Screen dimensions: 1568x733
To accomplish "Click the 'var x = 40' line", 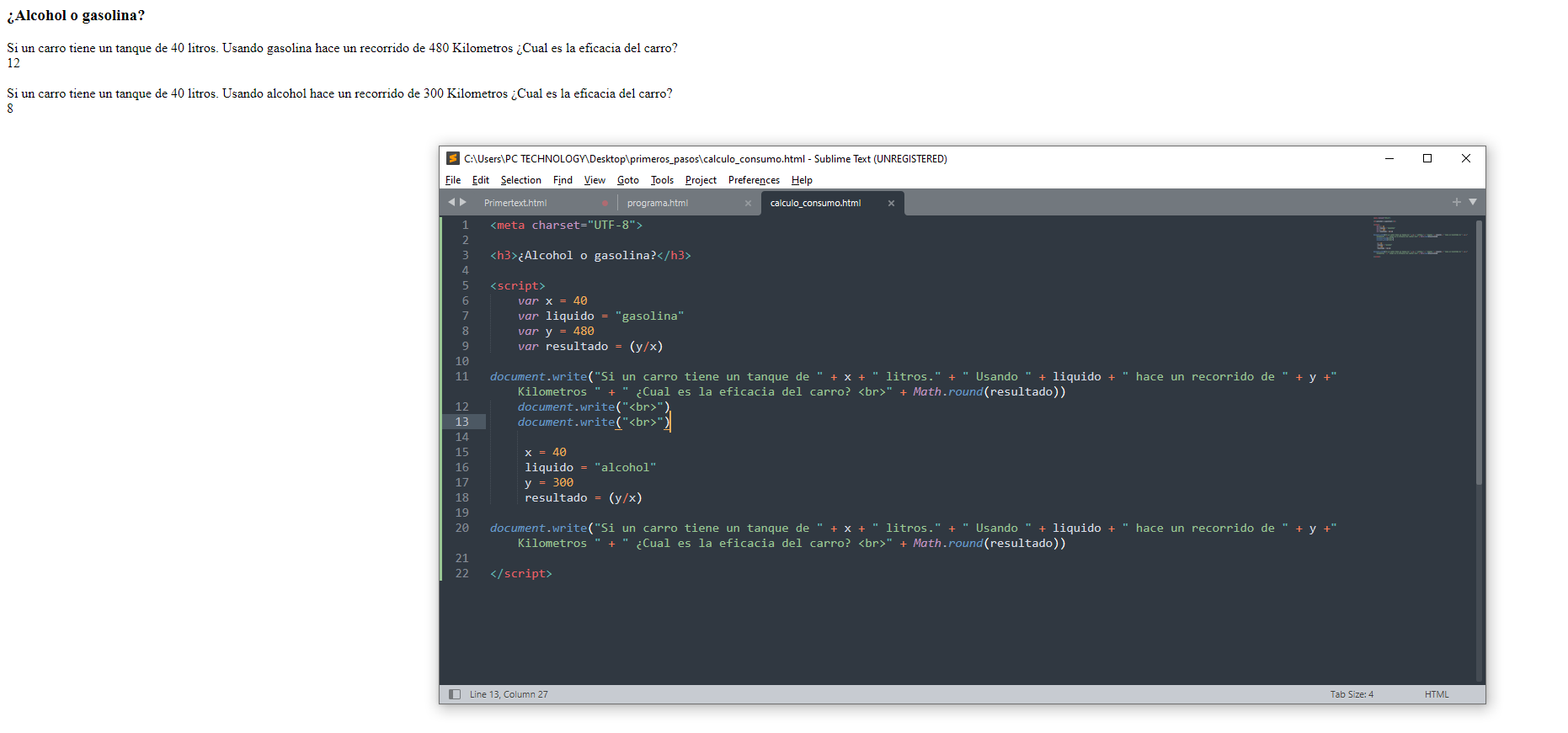I will coord(552,300).
